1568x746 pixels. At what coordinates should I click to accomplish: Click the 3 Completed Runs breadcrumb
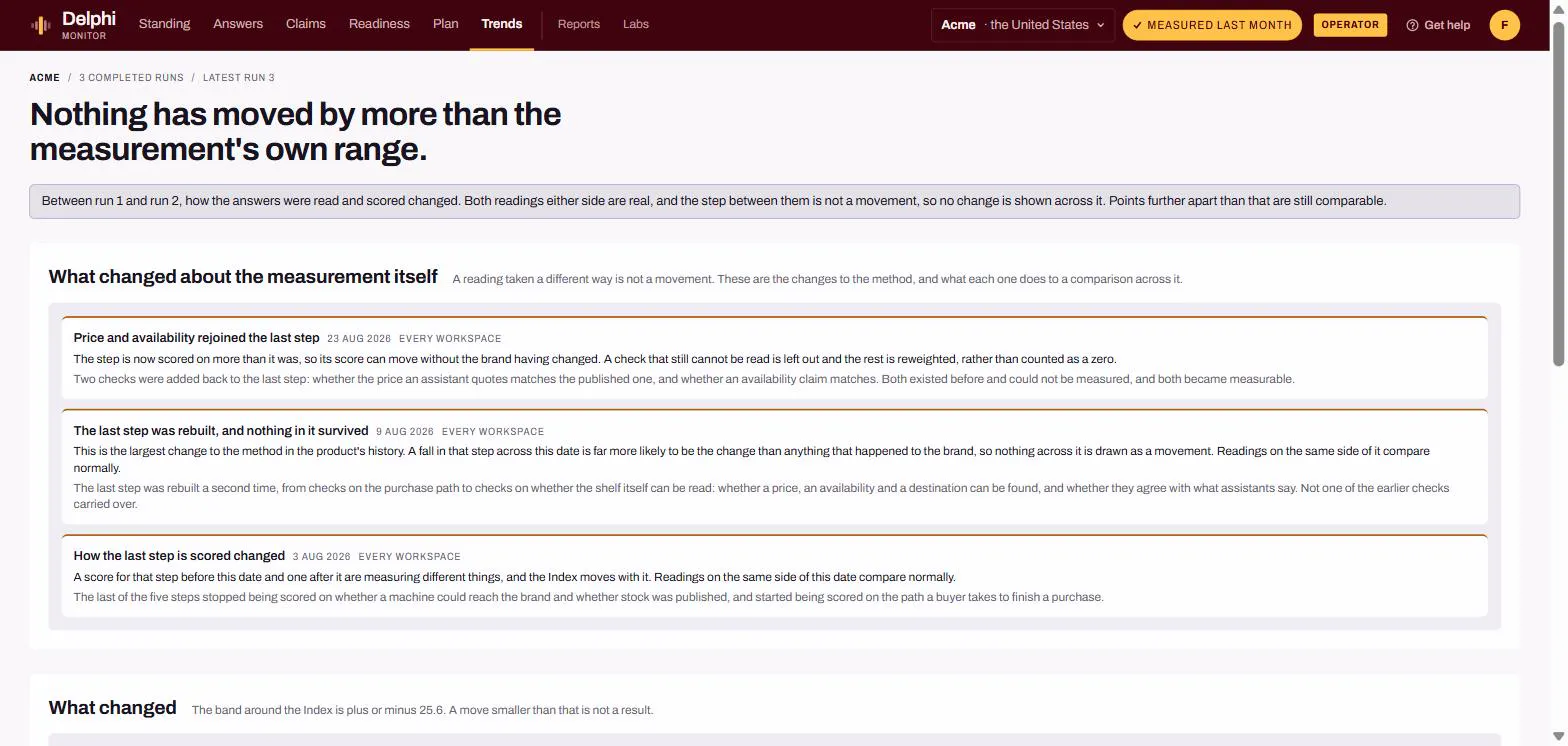(x=132, y=78)
